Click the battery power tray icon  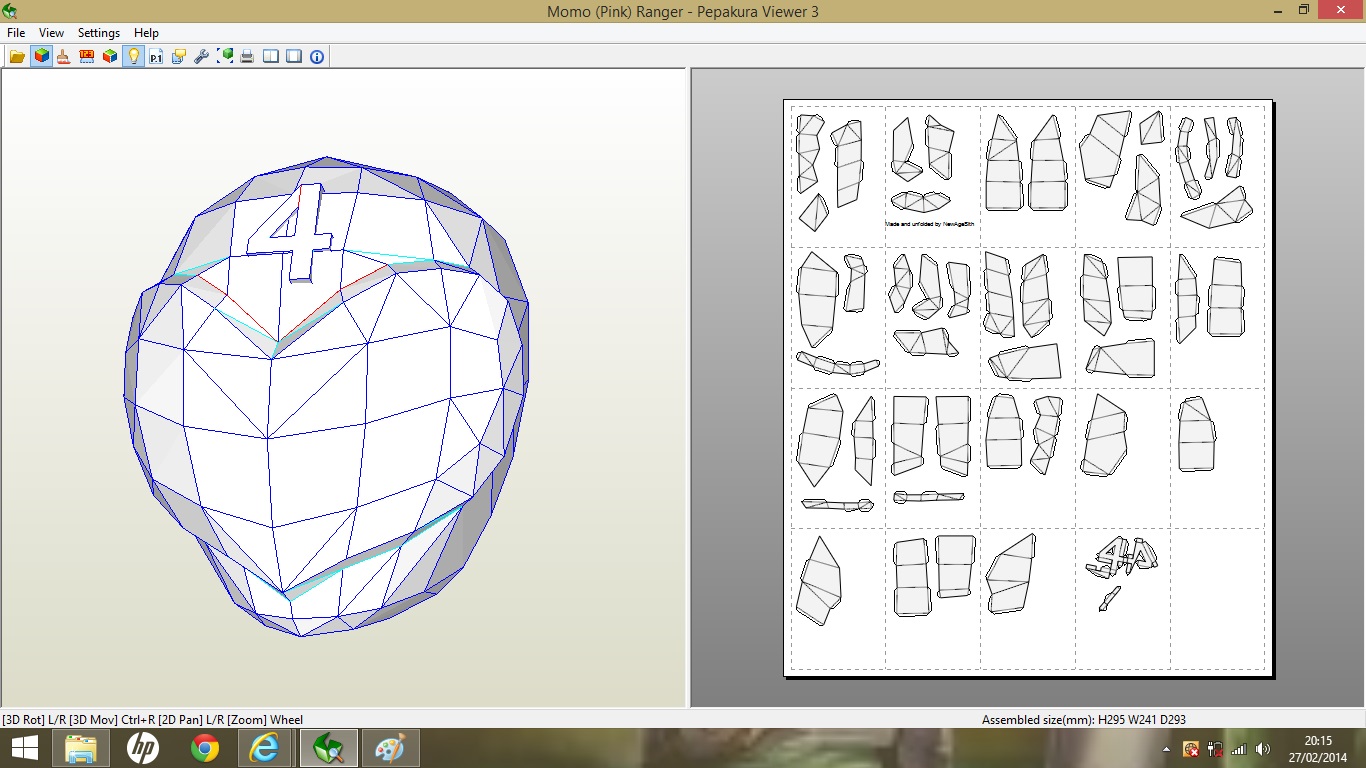[x=1215, y=748]
